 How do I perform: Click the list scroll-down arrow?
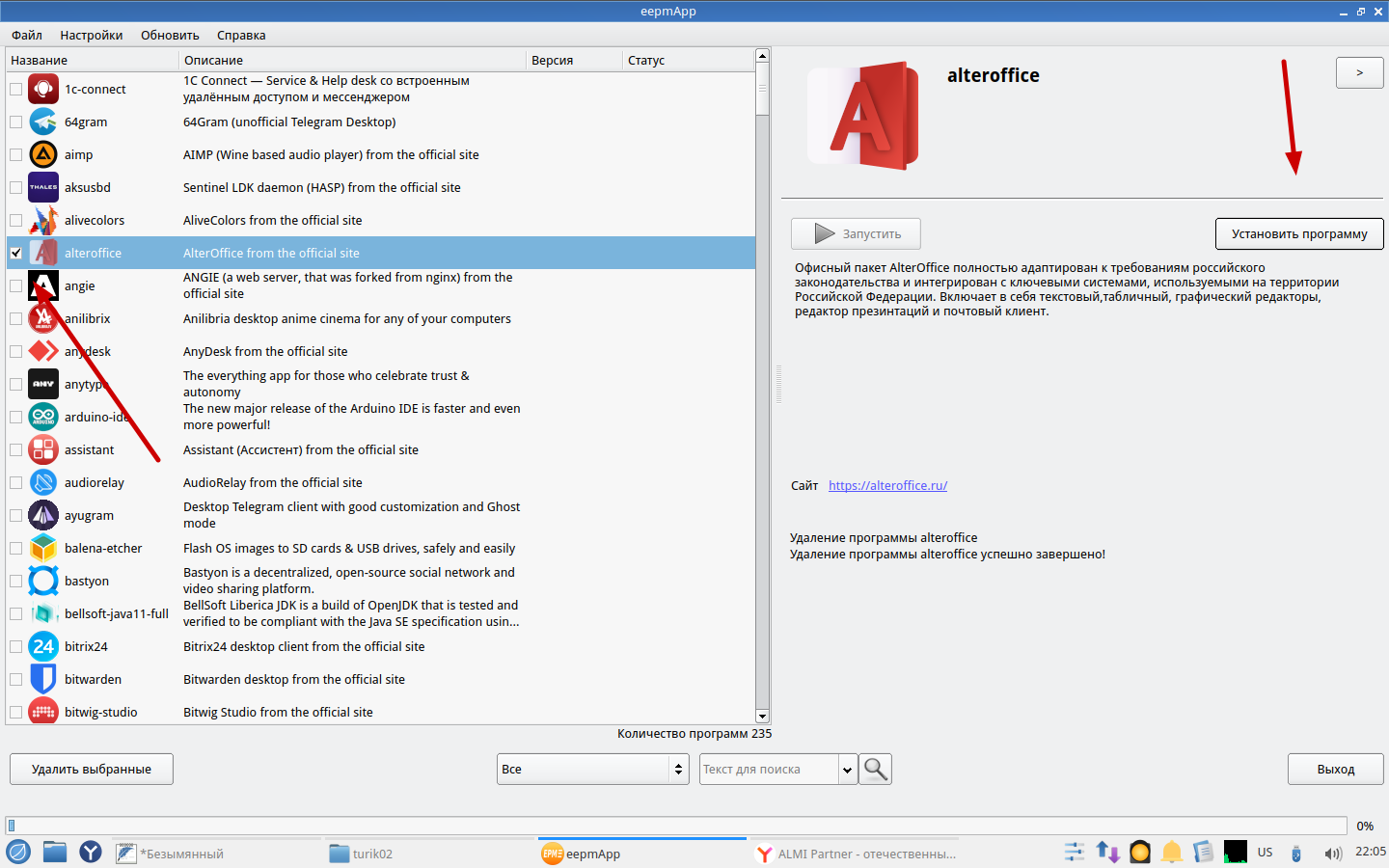click(762, 717)
